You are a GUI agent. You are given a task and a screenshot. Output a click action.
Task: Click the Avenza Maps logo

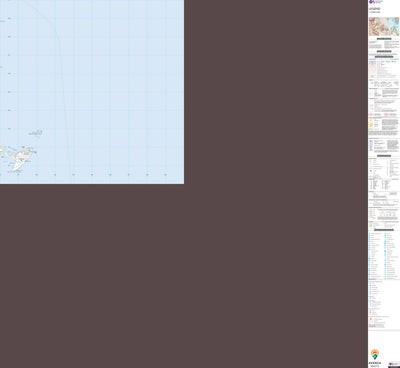click(375, 358)
